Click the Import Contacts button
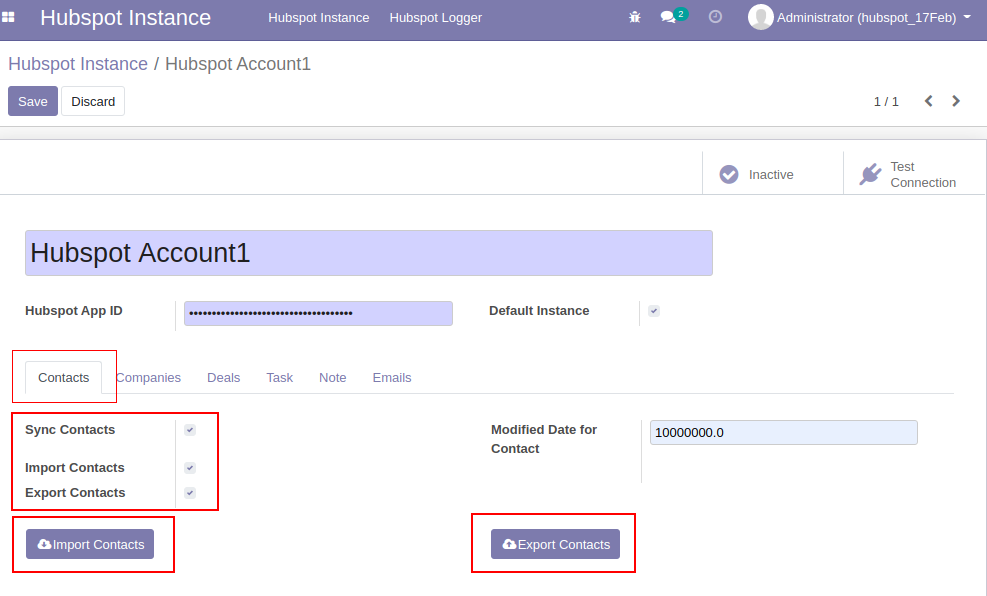The width and height of the screenshot is (987, 596). tap(90, 544)
